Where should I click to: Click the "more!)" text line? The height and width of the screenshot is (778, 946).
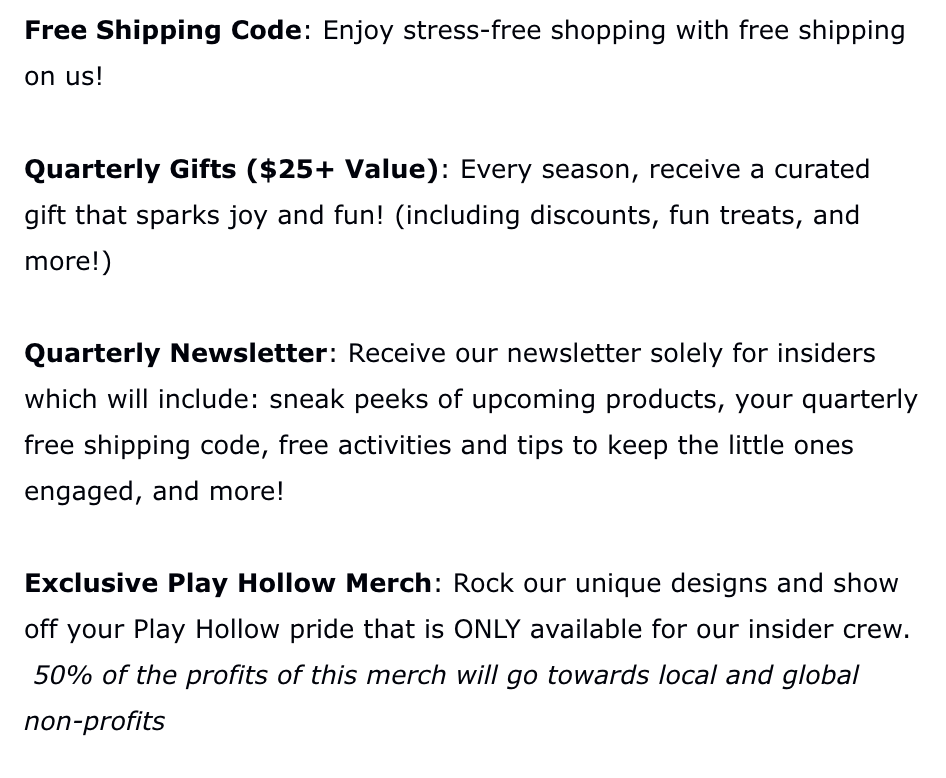point(68,261)
